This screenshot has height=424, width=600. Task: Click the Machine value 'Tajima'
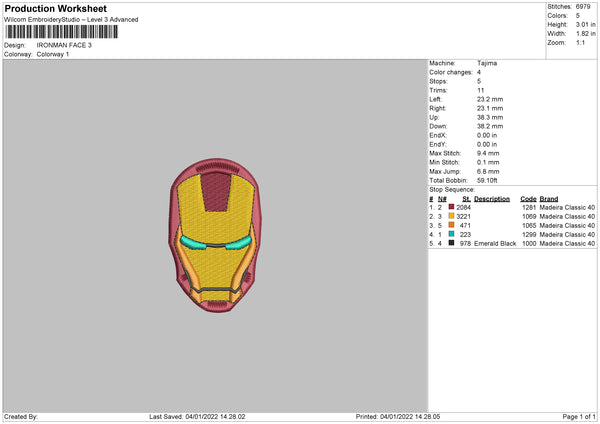(487, 63)
